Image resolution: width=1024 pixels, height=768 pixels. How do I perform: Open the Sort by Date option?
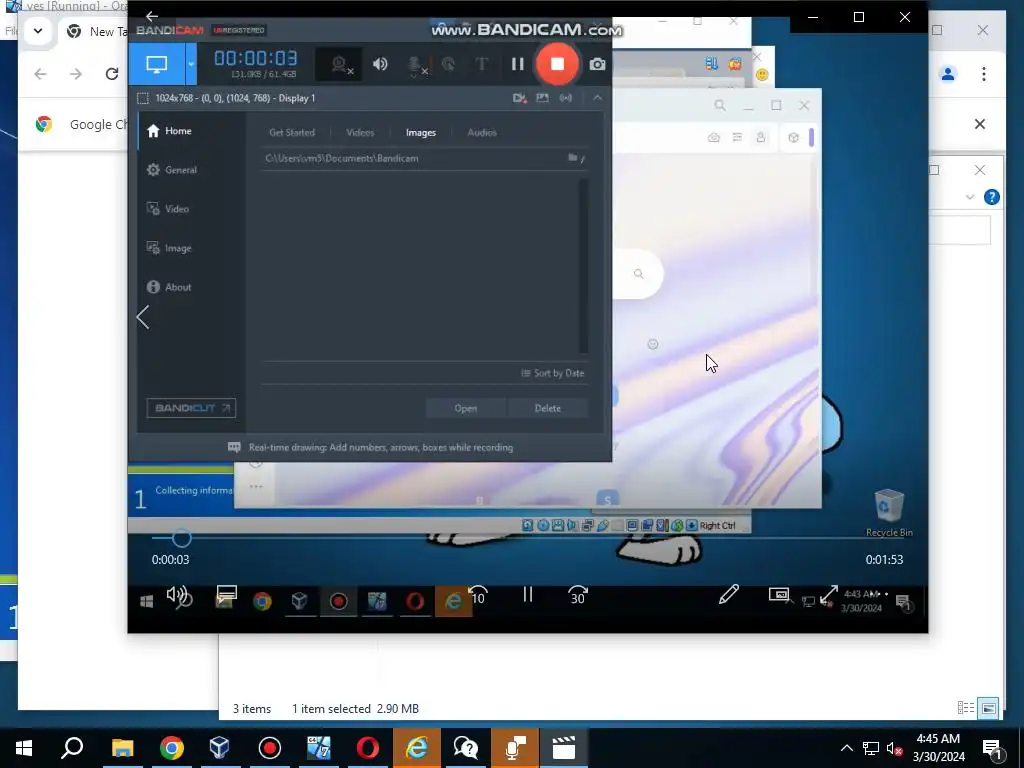click(553, 373)
